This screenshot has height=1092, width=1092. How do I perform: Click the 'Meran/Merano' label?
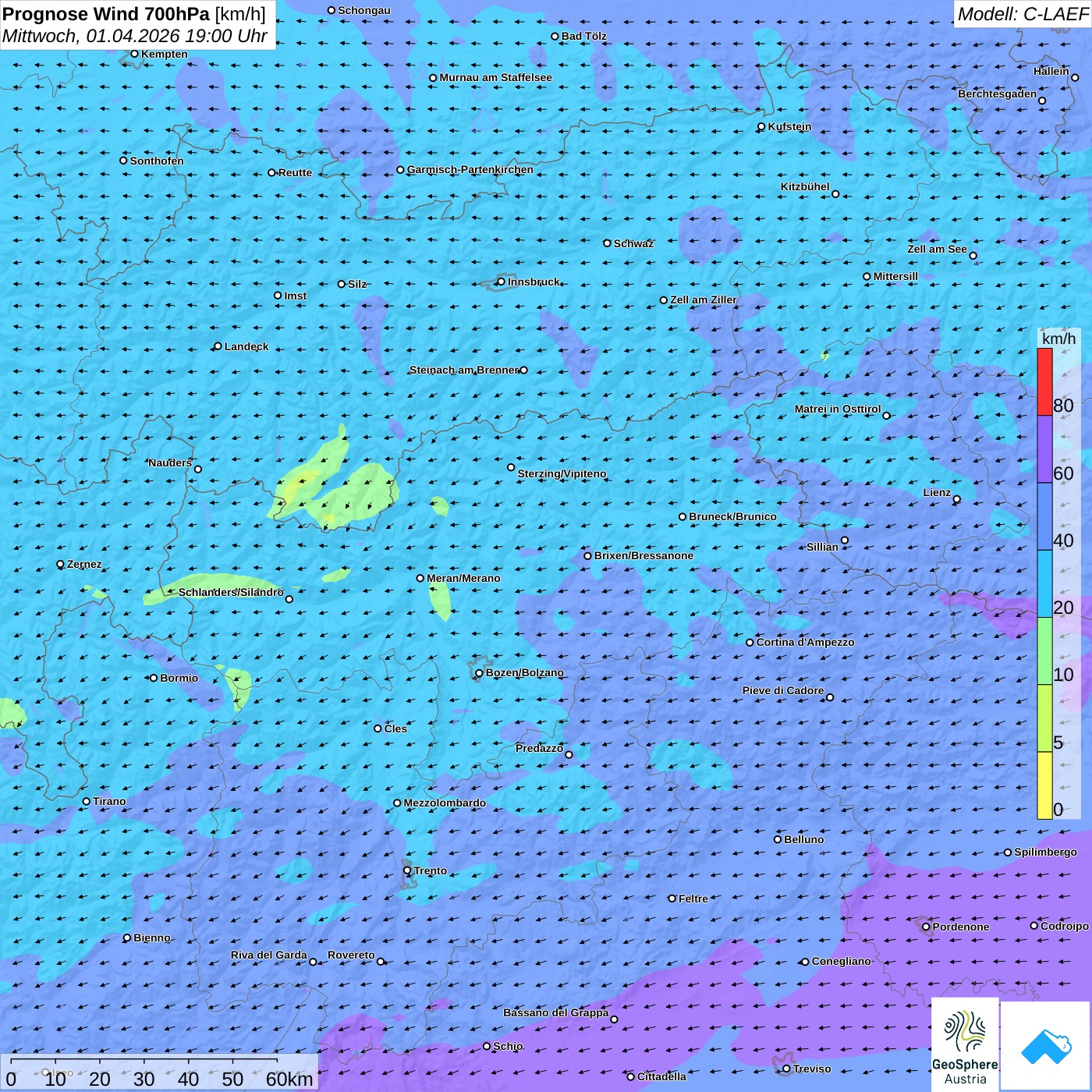[x=463, y=578]
